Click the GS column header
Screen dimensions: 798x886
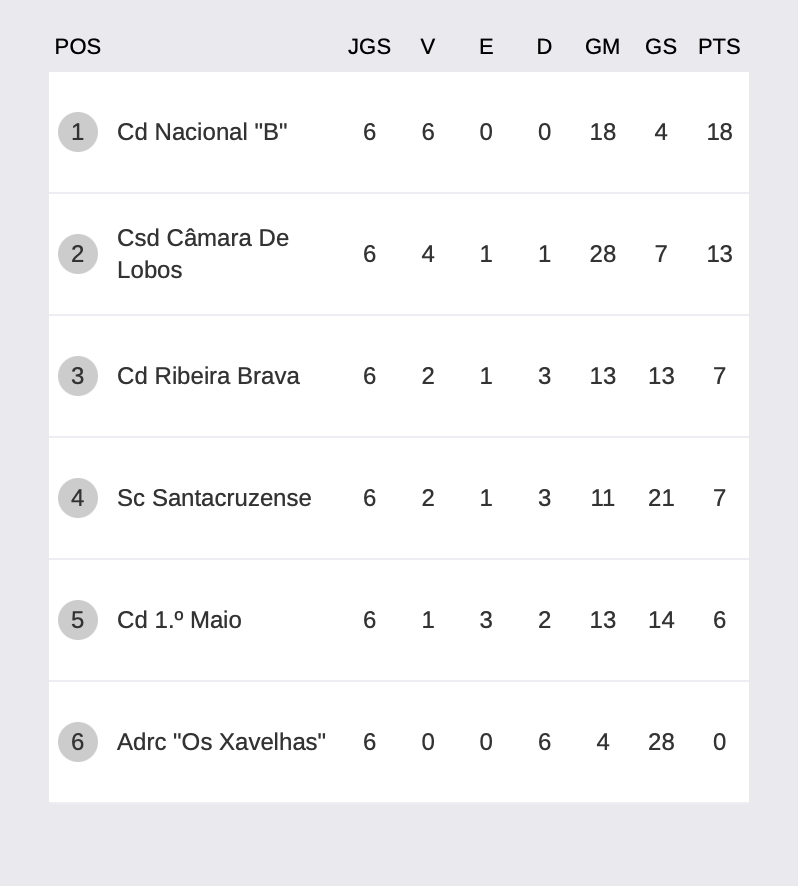point(661,47)
